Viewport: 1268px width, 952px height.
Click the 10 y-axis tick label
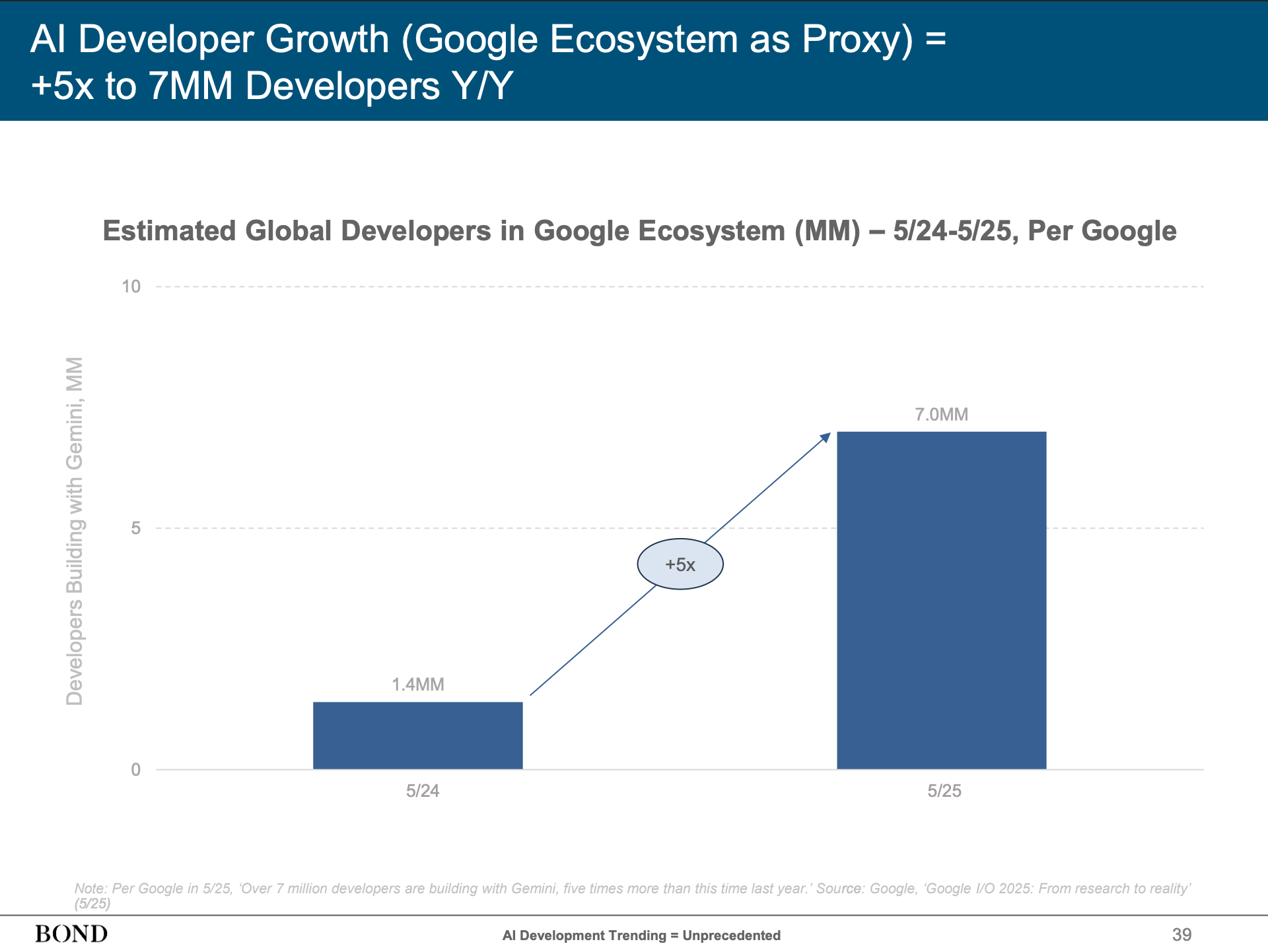pos(131,287)
